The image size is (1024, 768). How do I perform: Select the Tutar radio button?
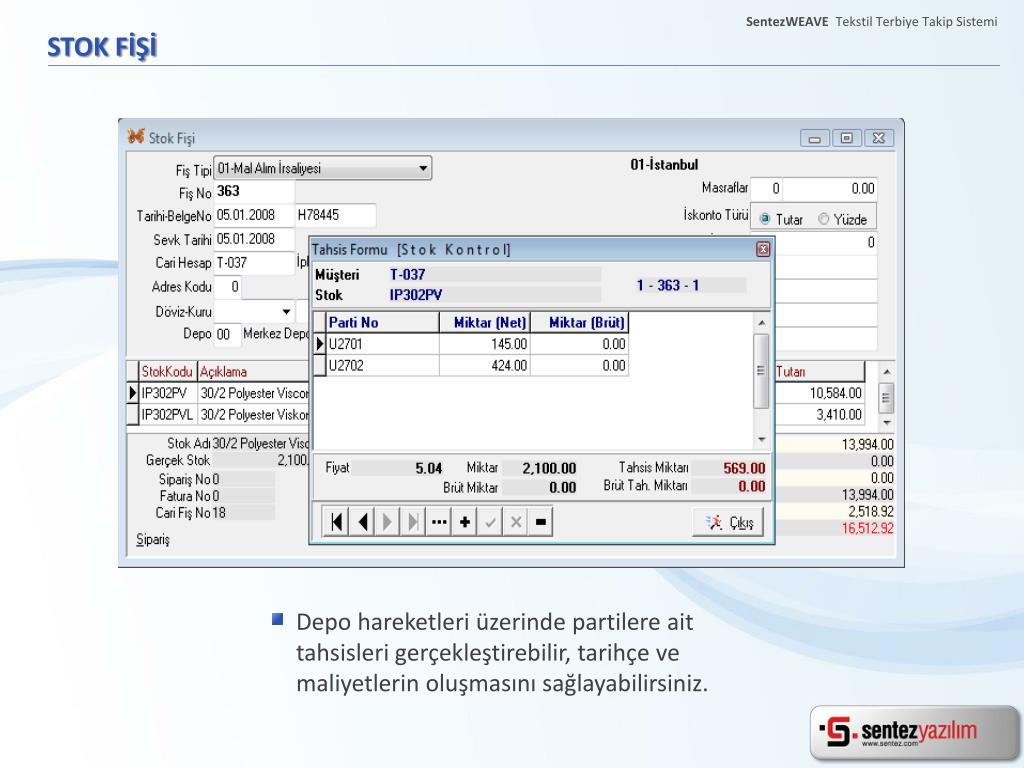click(x=765, y=219)
